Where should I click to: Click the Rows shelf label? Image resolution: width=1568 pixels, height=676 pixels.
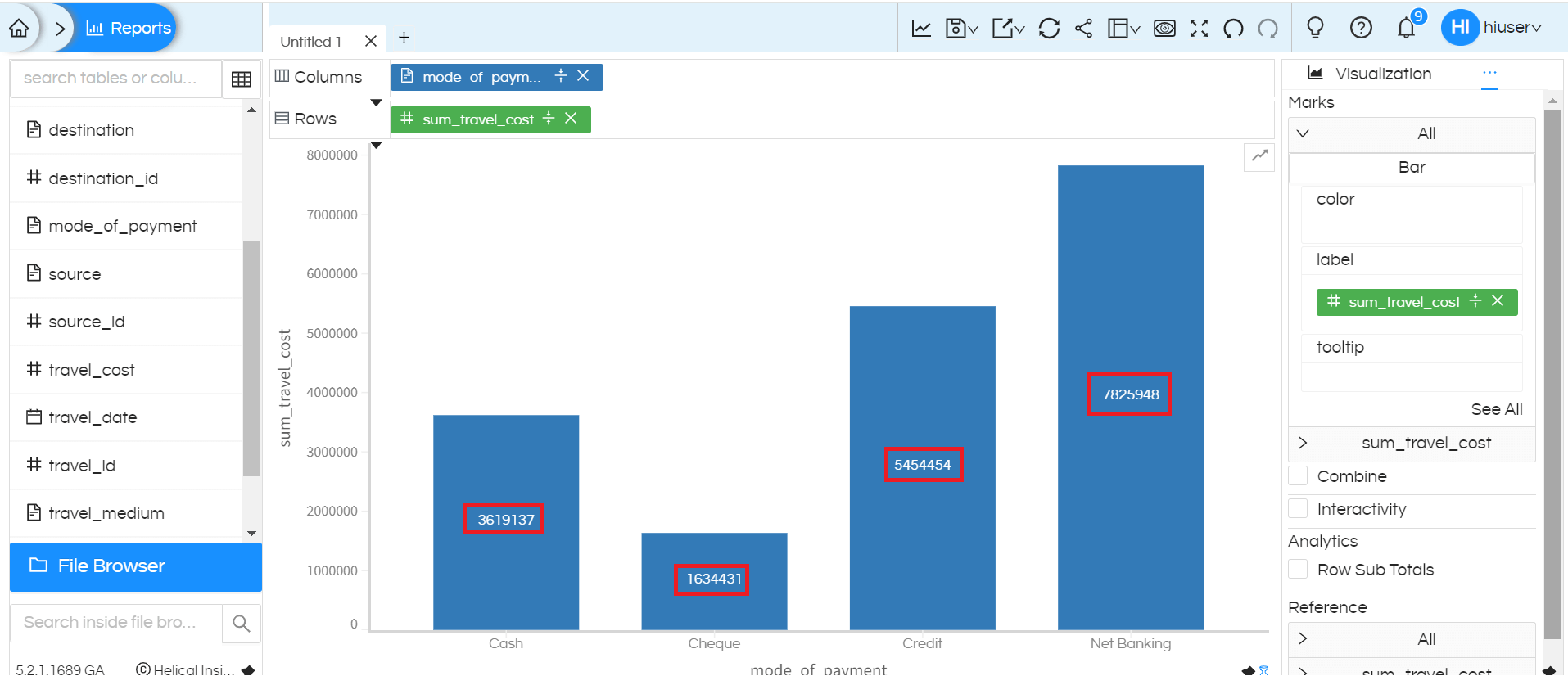315,119
